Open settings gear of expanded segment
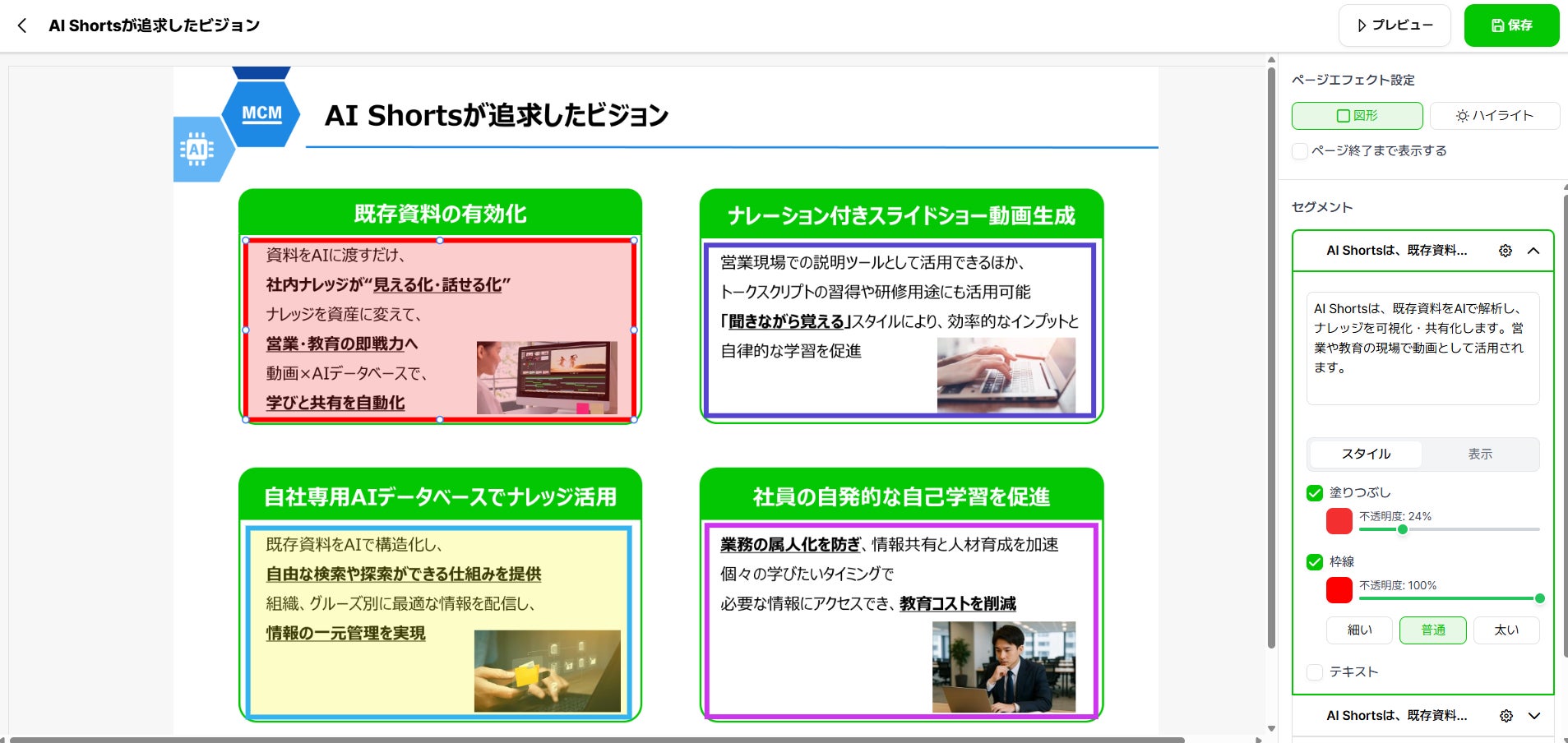Viewport: 1568px width, 743px height. click(x=1506, y=251)
